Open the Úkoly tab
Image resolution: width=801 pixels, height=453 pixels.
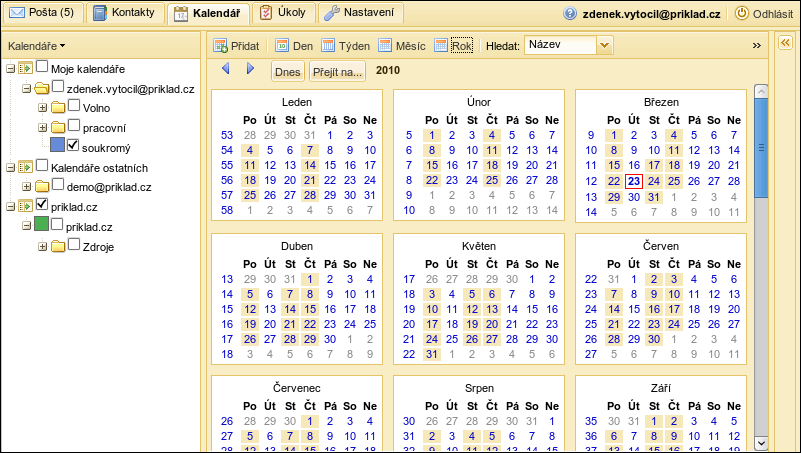tap(282, 13)
